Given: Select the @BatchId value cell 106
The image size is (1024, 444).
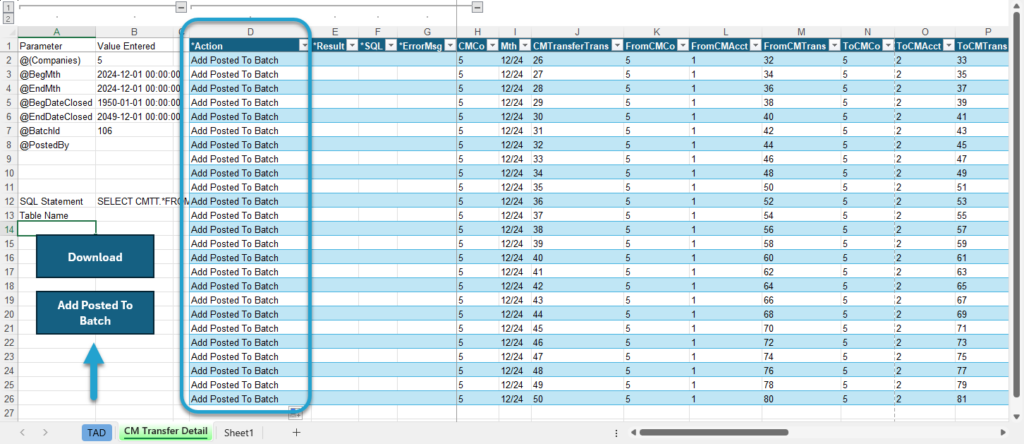Looking at the screenshot, I should tap(135, 131).
